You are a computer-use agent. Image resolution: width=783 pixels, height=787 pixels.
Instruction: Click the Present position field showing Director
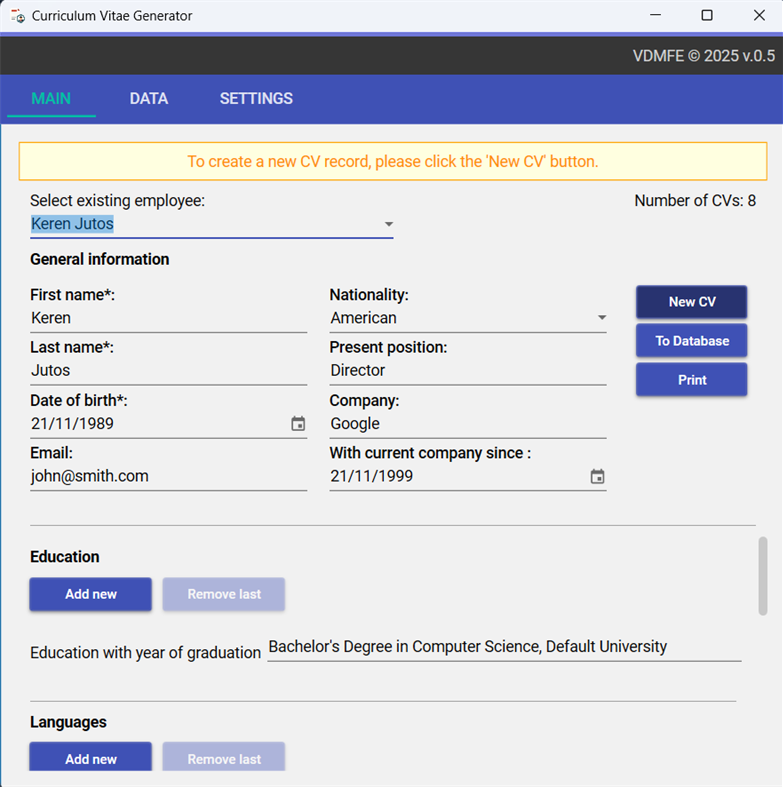coord(468,370)
